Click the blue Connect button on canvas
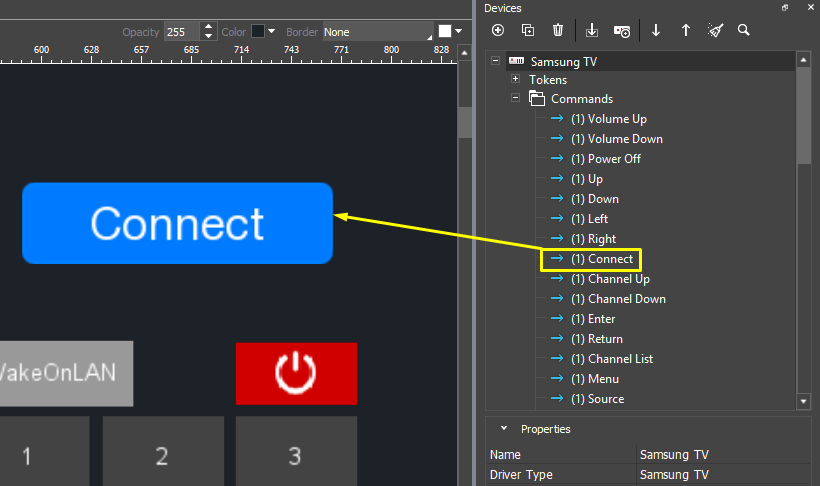Screen dimensions: 820x486 [x=177, y=223]
